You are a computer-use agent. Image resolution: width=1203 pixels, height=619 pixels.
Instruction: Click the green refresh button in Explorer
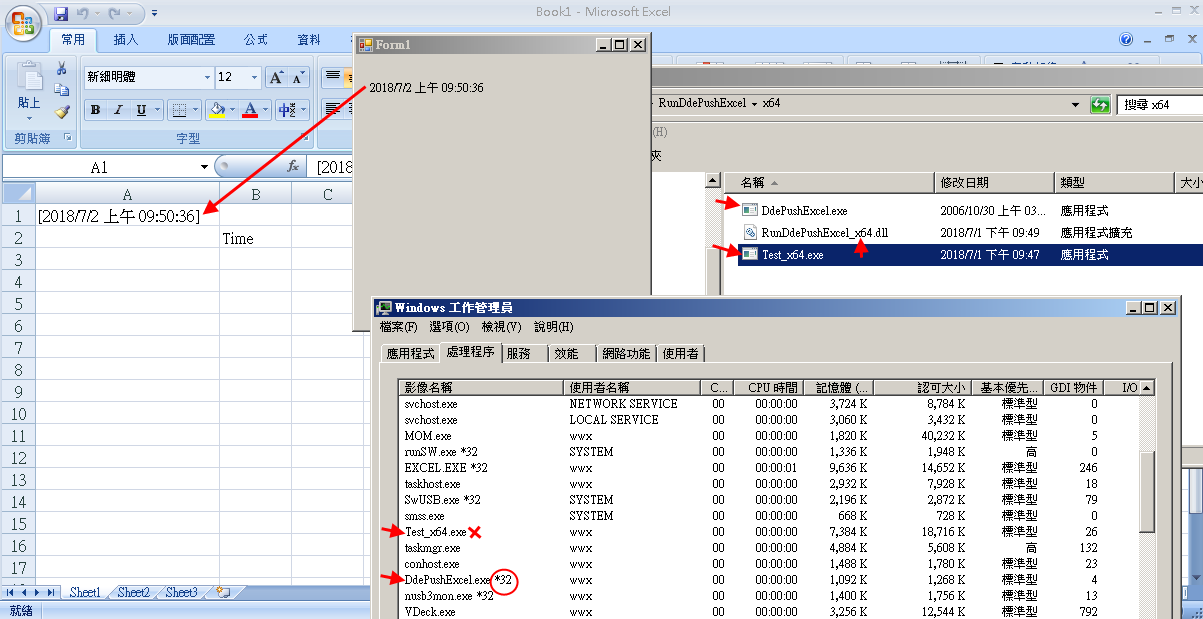click(x=1100, y=105)
